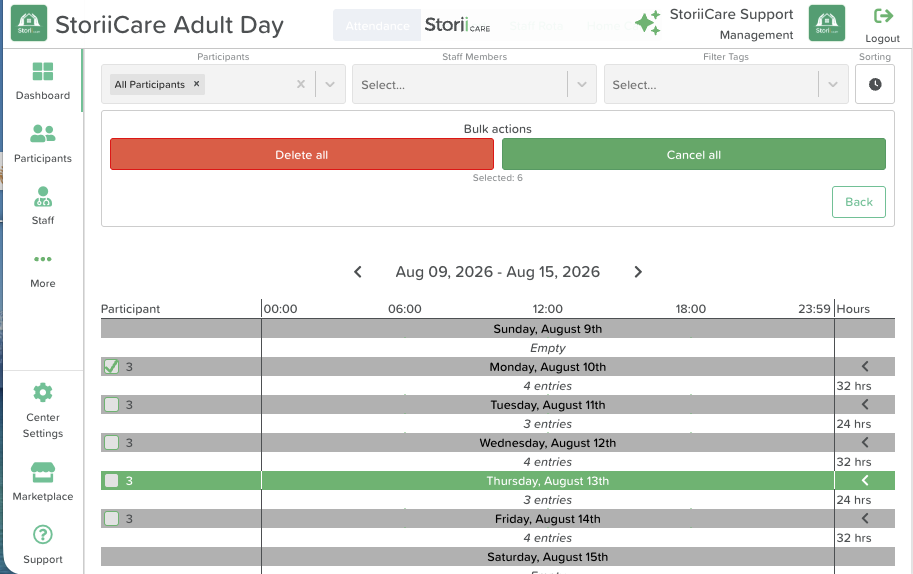Viewport: 913px width, 574px height.
Task: Switch to the Attendance tab
Action: (x=377, y=26)
